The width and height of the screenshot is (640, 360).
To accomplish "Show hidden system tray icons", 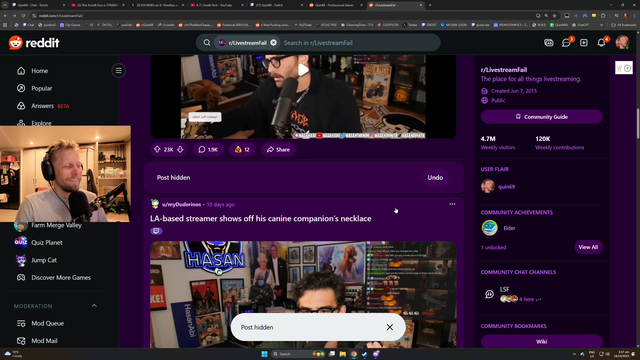I will point(574,354).
